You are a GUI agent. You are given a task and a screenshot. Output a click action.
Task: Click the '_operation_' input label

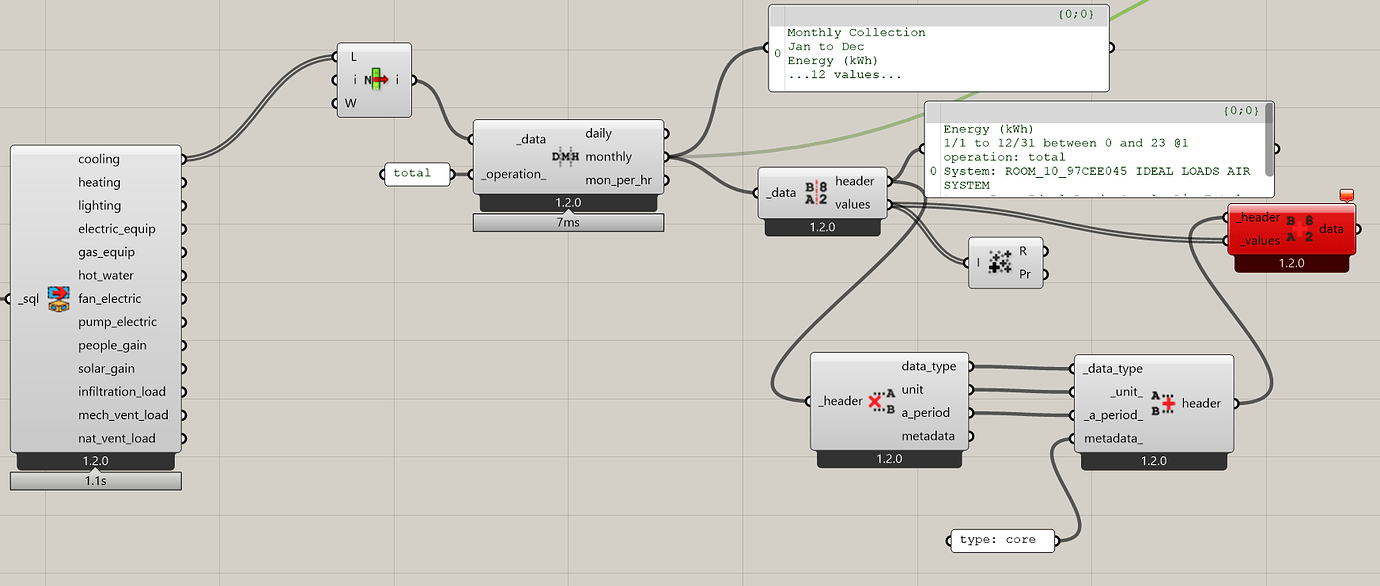[x=513, y=174]
